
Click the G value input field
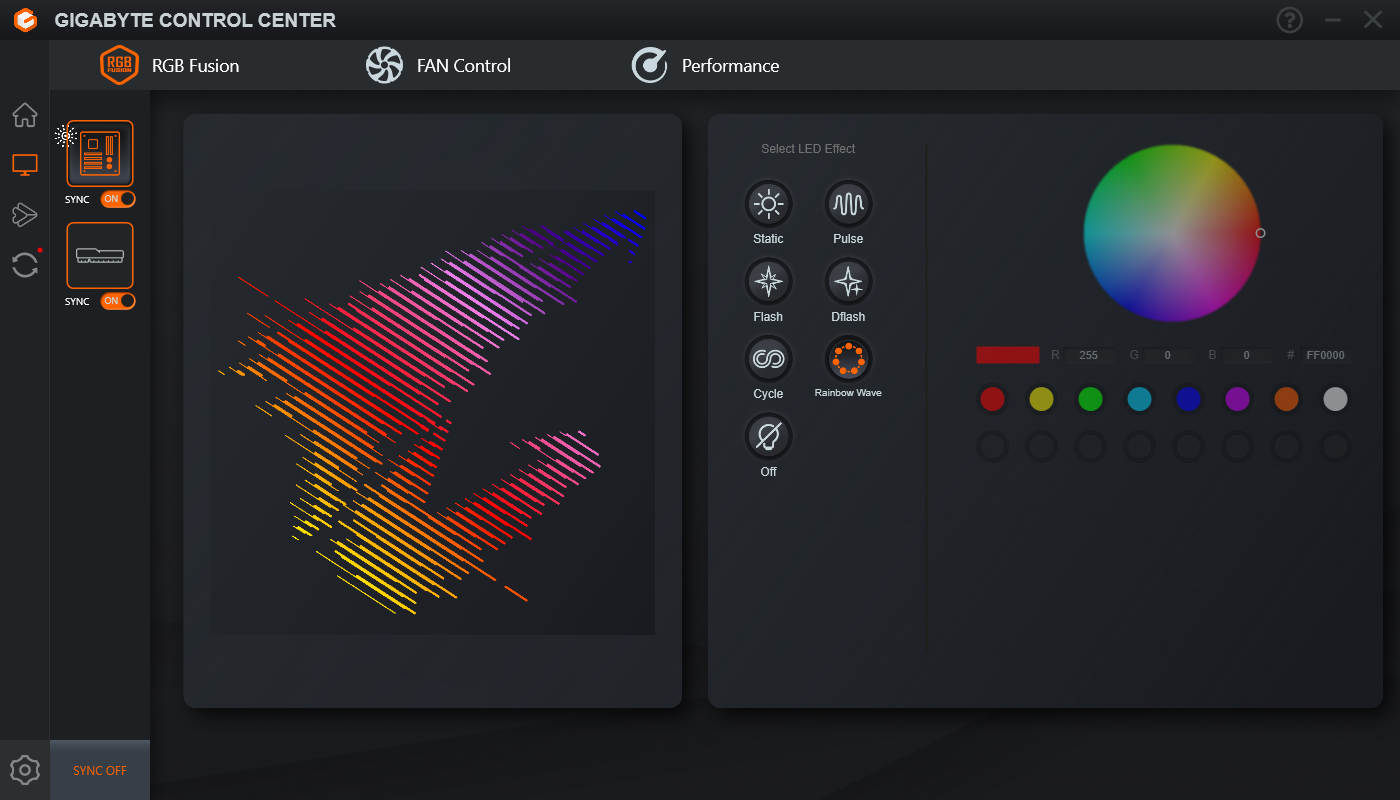coord(1167,355)
